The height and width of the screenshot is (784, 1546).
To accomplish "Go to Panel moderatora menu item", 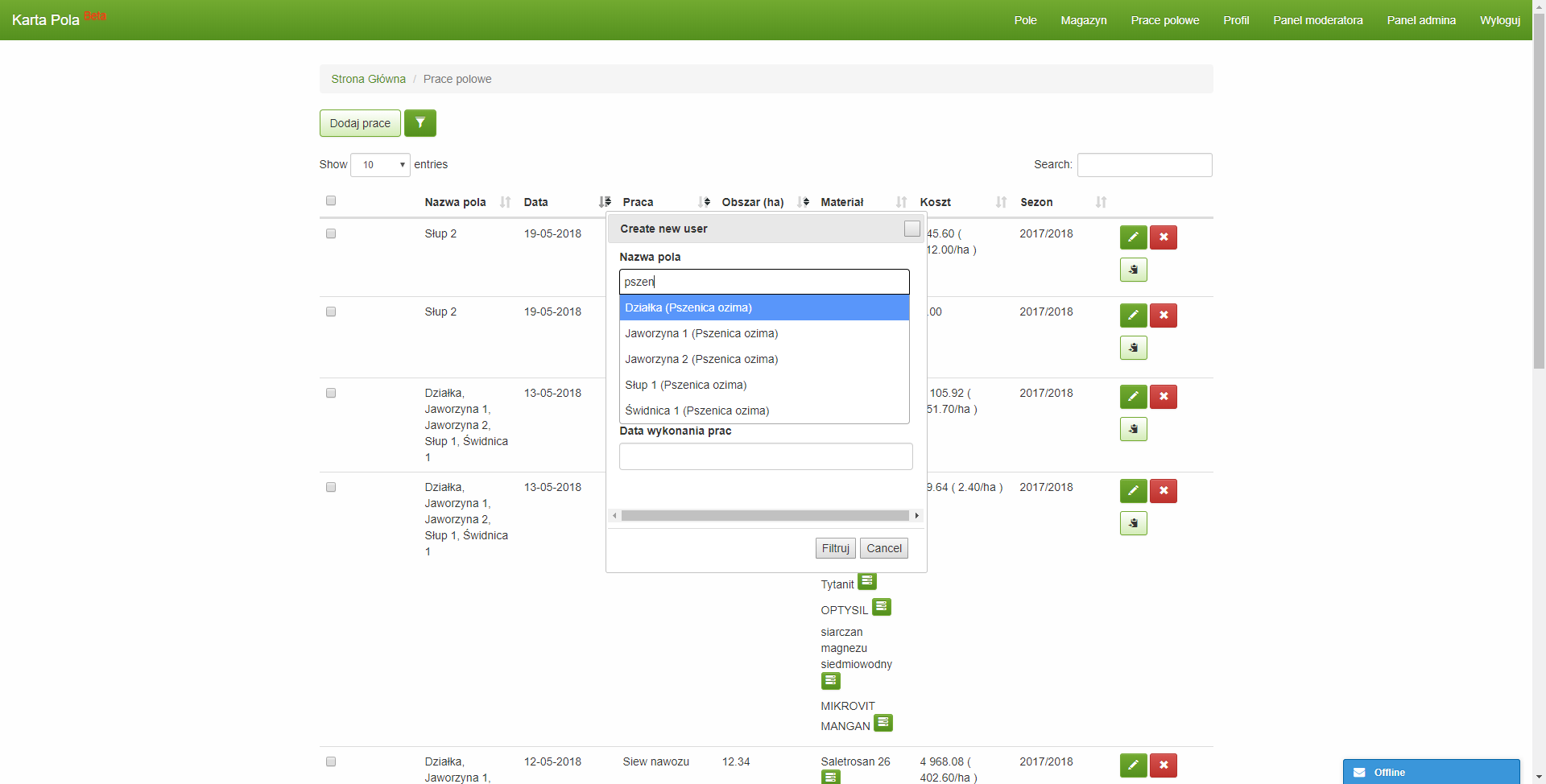I will point(1317,20).
